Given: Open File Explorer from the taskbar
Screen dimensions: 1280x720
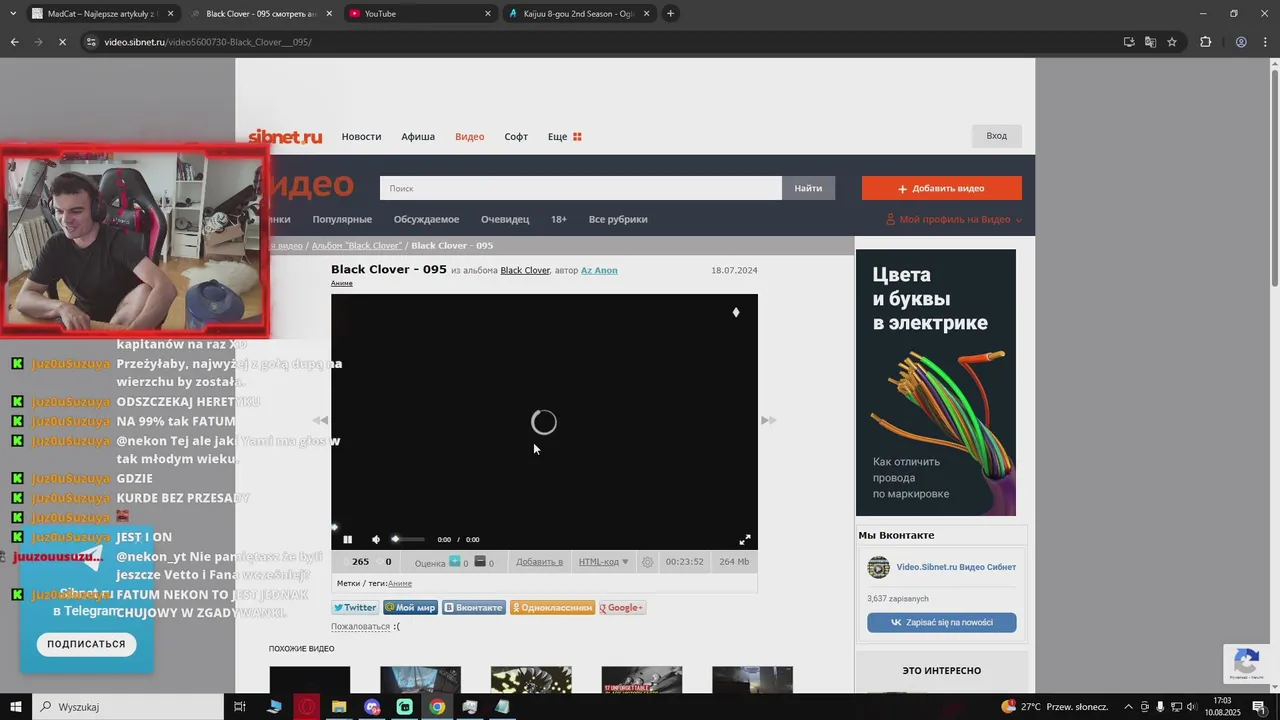Looking at the screenshot, I should point(339,707).
